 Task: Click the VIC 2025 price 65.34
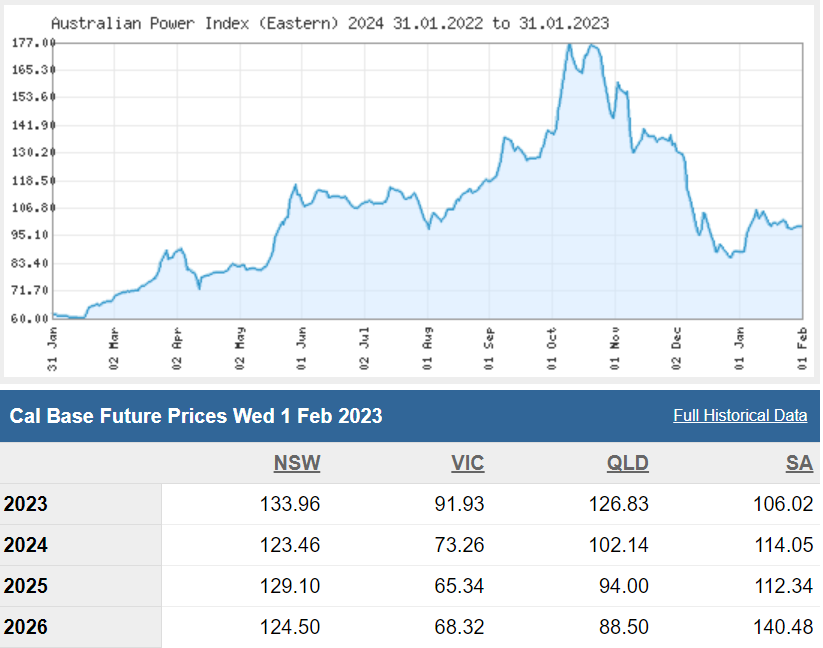pyautogui.click(x=458, y=586)
